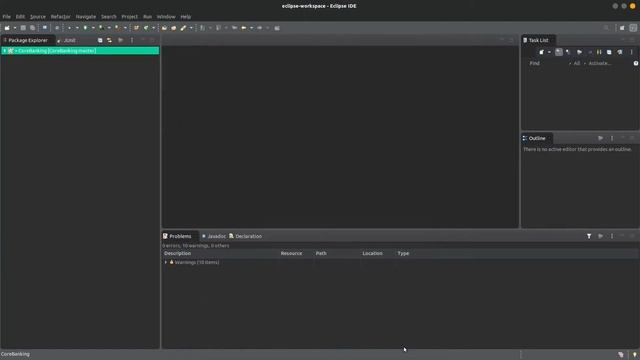This screenshot has height=360, width=640.
Task: Click the green Run button in toolbar
Action: coord(85,28)
